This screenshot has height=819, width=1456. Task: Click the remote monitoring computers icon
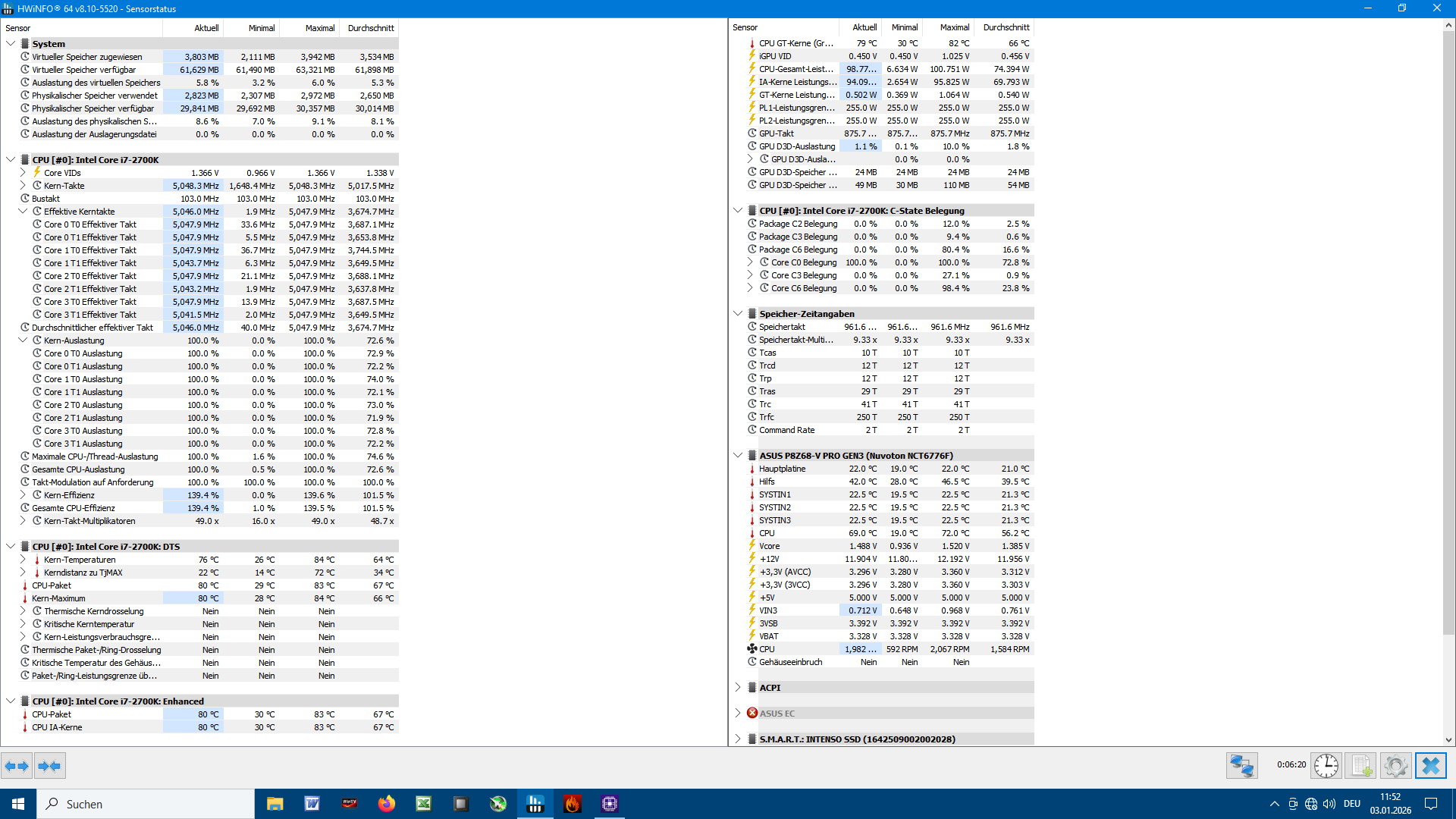pyautogui.click(x=1241, y=765)
